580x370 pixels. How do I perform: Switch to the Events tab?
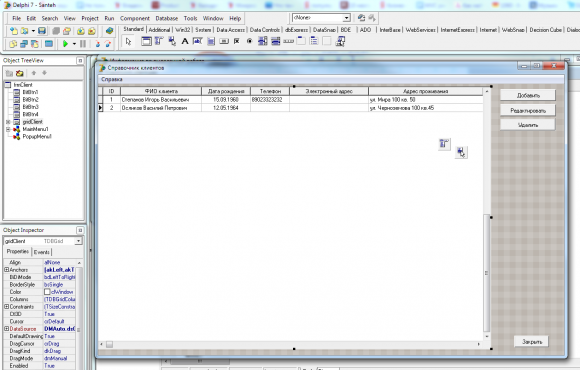pyautogui.click(x=41, y=252)
